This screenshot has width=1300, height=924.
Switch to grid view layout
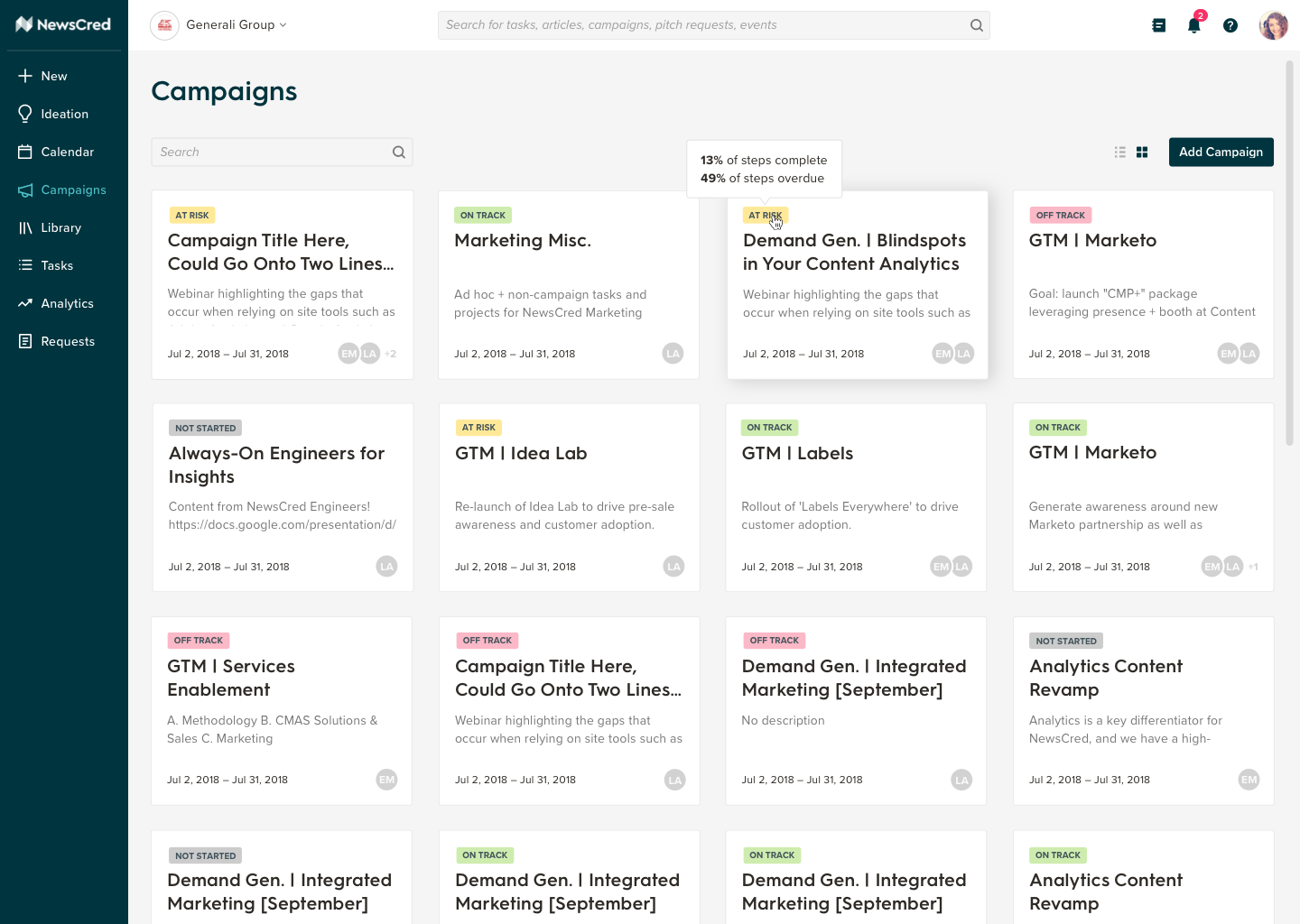coord(1142,152)
